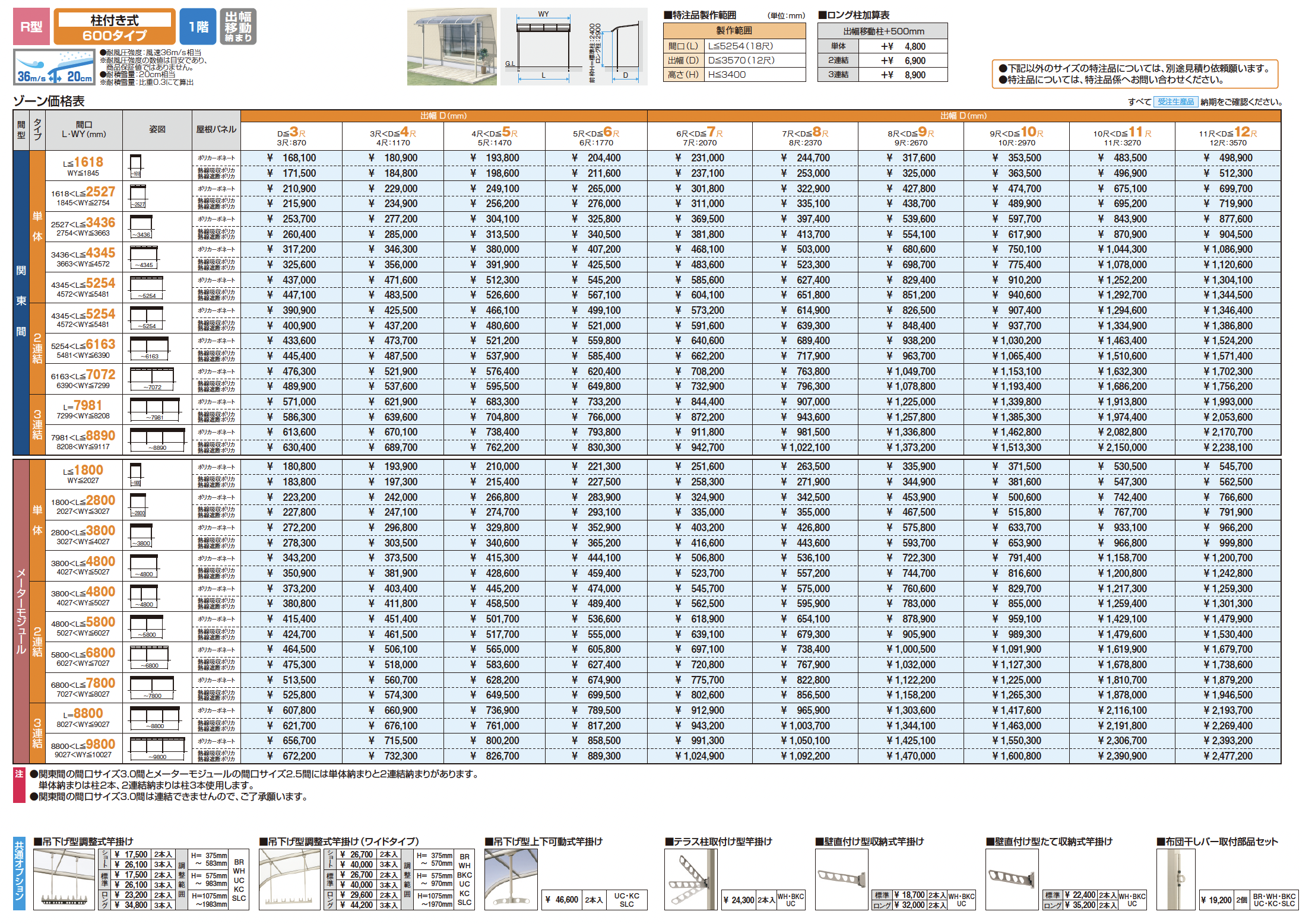Viewport: 1312px width, 924px height.
Task: Click the 壁直付け型たて収納式竿掛け photo
Action: click(1012, 879)
